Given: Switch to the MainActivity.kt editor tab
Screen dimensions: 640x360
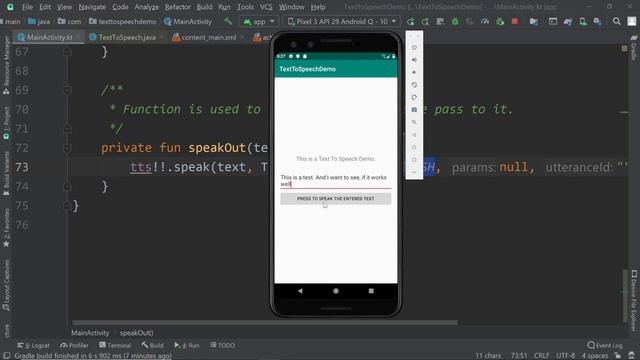Looking at the screenshot, I should click(49, 37).
